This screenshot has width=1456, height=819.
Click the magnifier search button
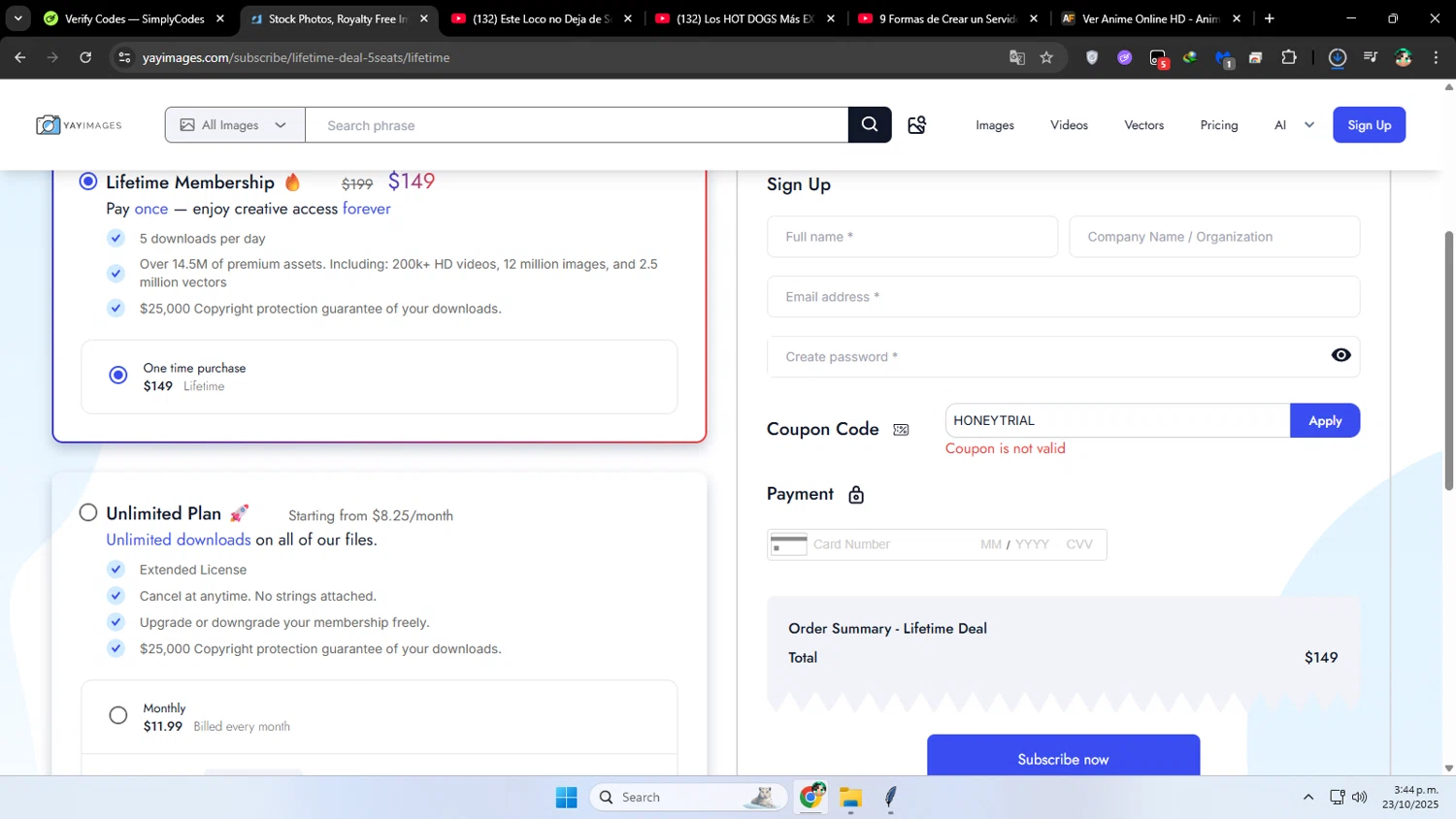pos(870,125)
